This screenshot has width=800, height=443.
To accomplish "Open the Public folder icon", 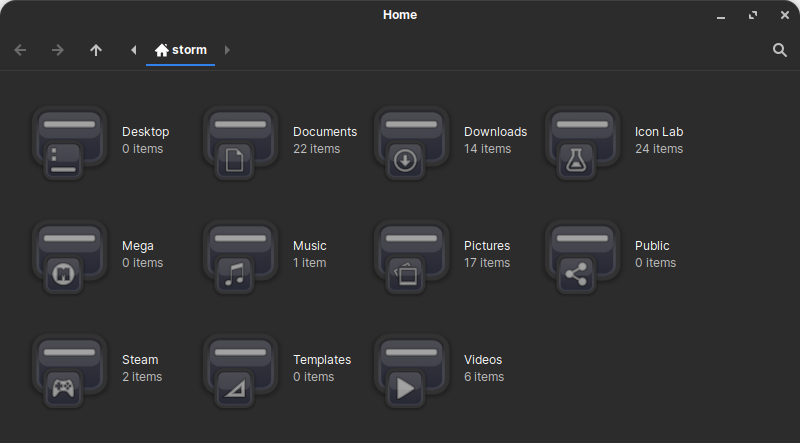I will point(583,257).
